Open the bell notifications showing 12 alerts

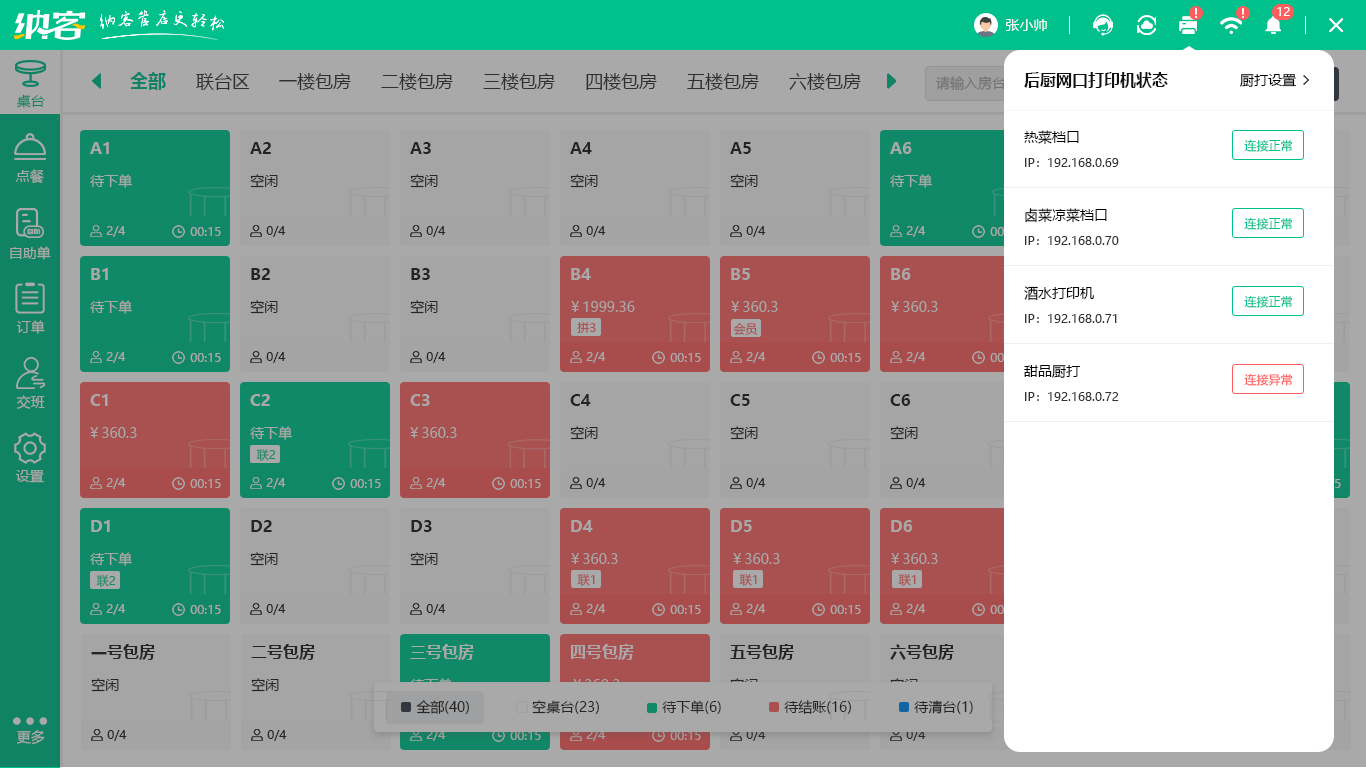coord(1273,25)
